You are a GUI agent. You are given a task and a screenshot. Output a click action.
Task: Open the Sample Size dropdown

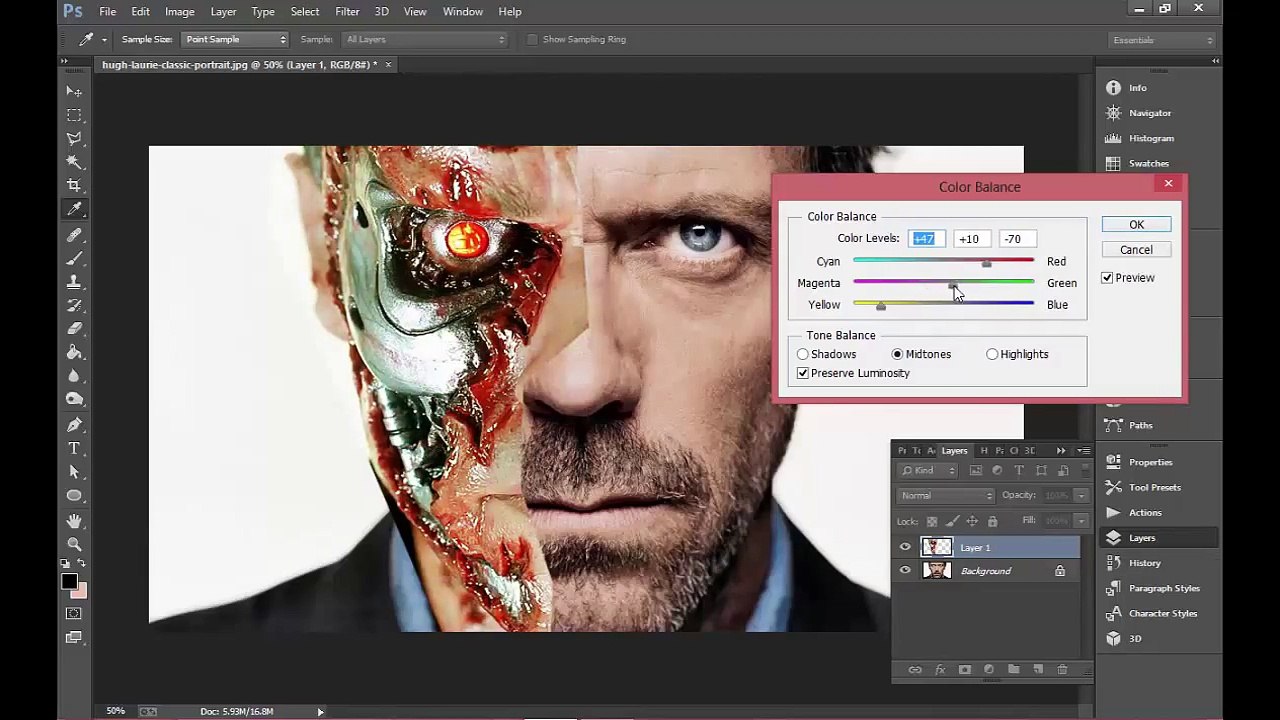click(x=235, y=39)
